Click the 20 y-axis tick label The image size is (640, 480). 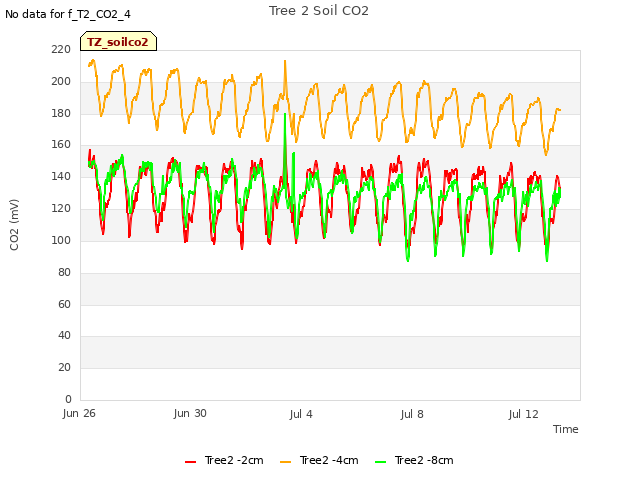(64, 367)
